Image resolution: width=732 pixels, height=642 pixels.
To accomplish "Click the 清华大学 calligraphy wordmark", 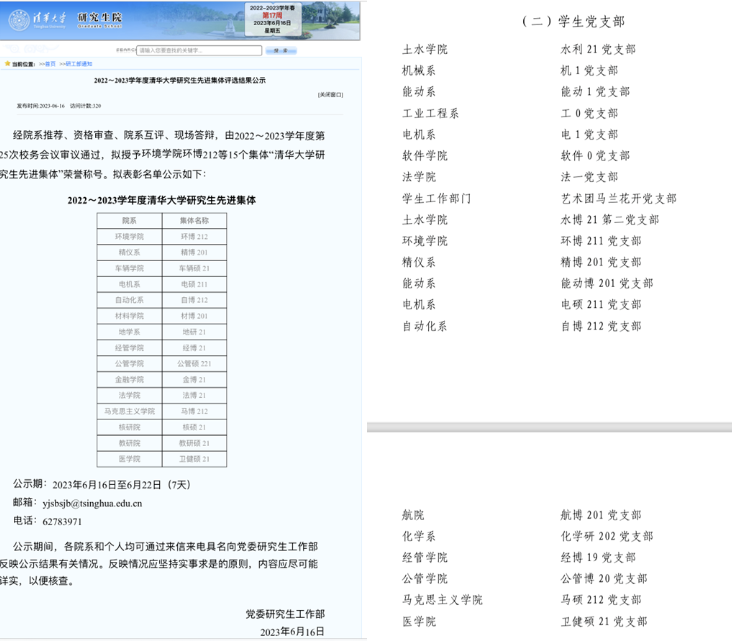I will pyautogui.click(x=52, y=19).
